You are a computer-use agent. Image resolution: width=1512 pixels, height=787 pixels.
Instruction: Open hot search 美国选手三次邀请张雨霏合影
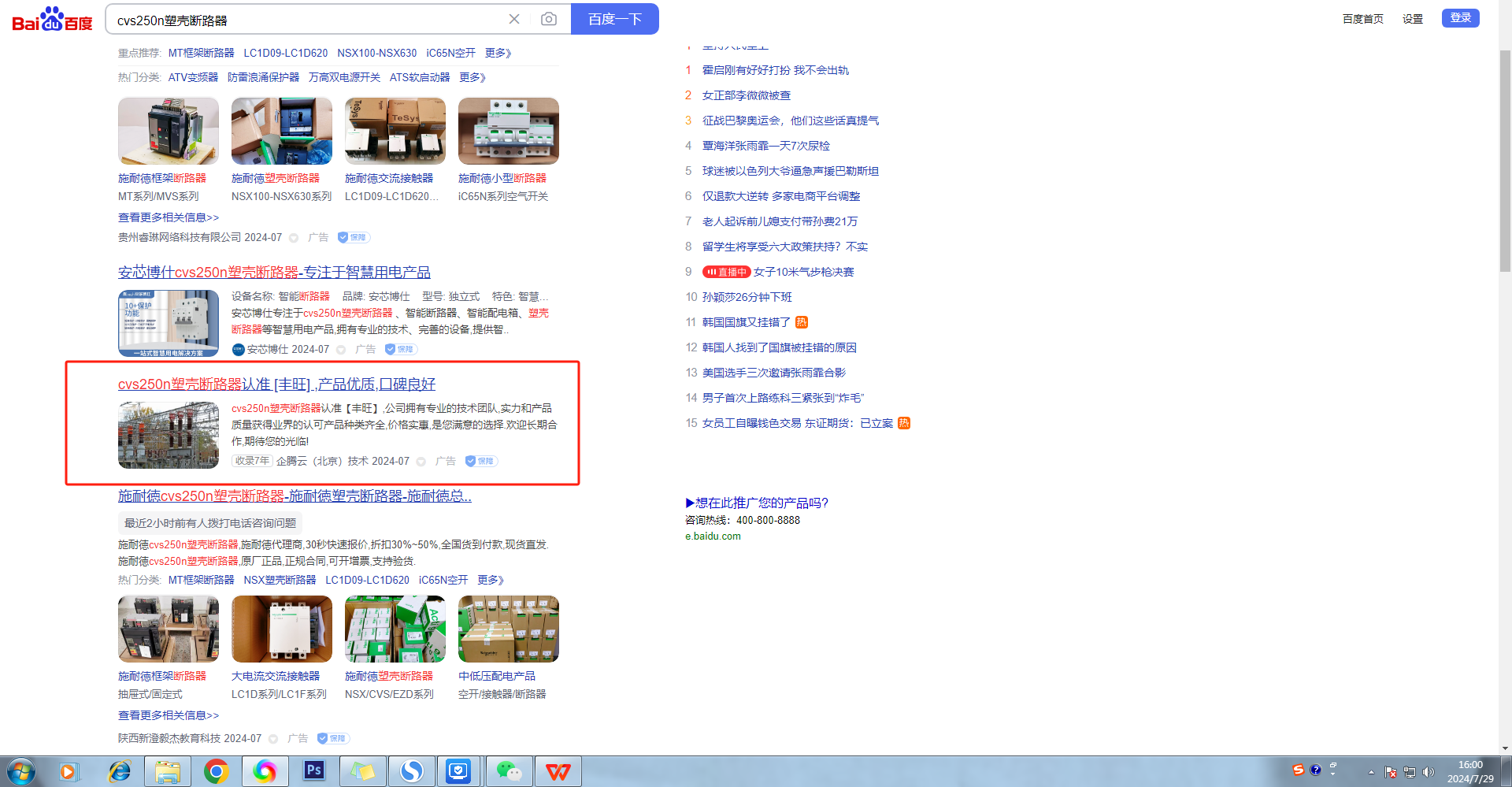[774, 373]
